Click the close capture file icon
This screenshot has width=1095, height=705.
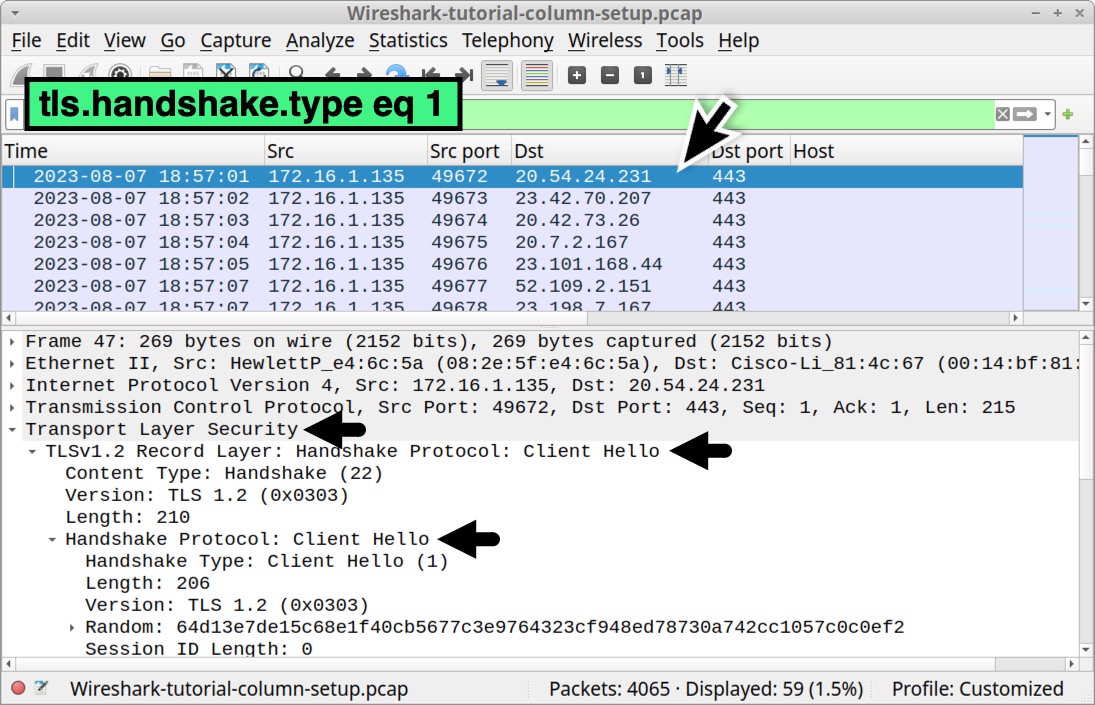tap(226, 72)
